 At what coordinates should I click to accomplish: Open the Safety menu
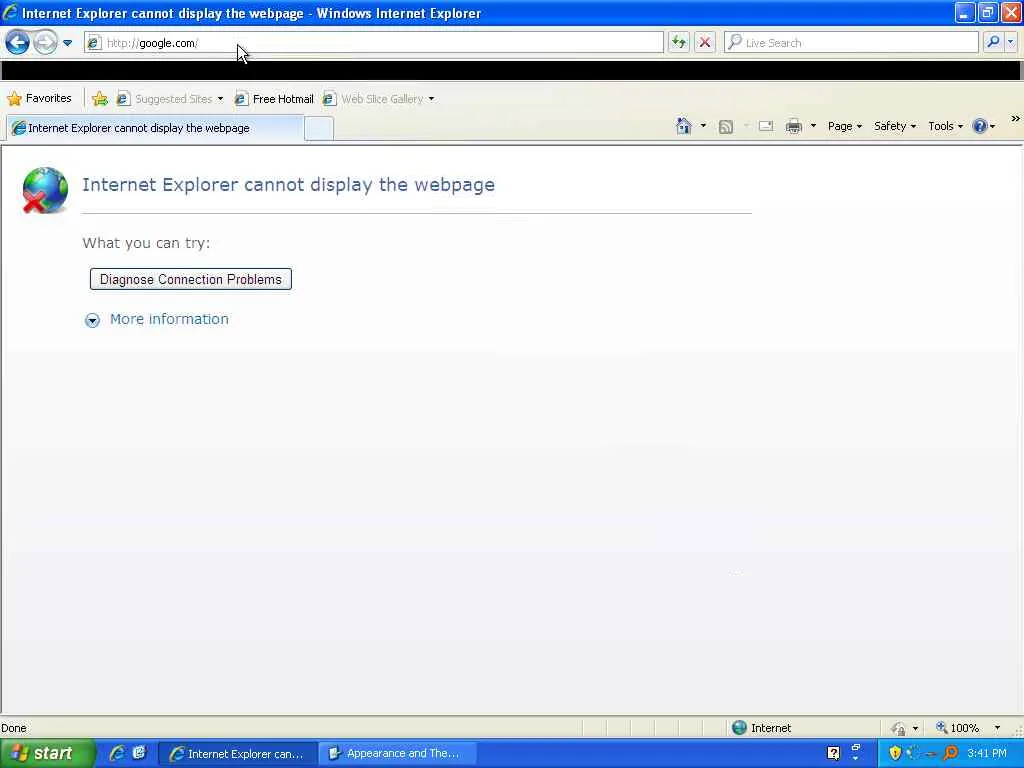click(x=895, y=126)
